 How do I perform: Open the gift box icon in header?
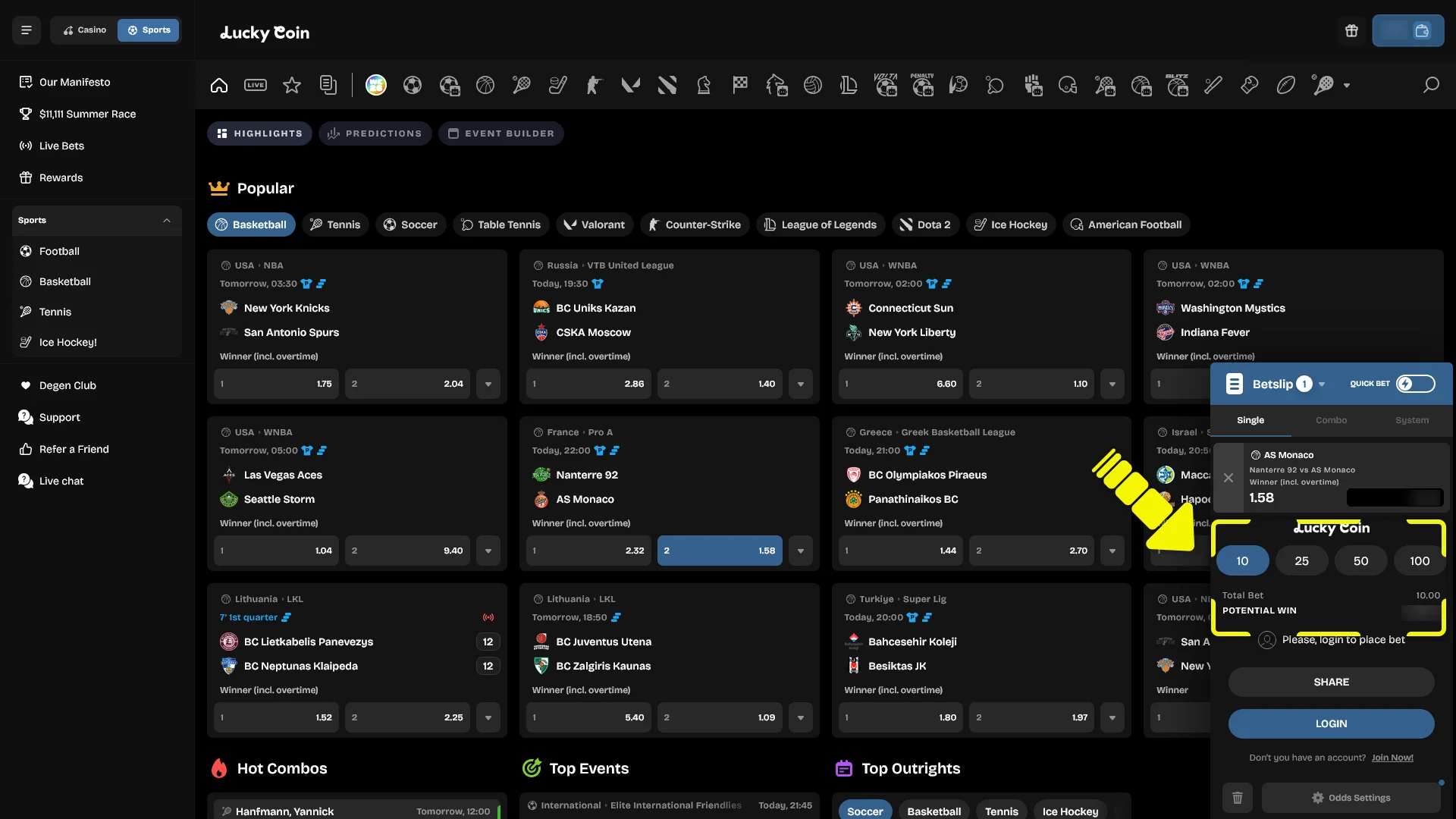coord(1351,31)
